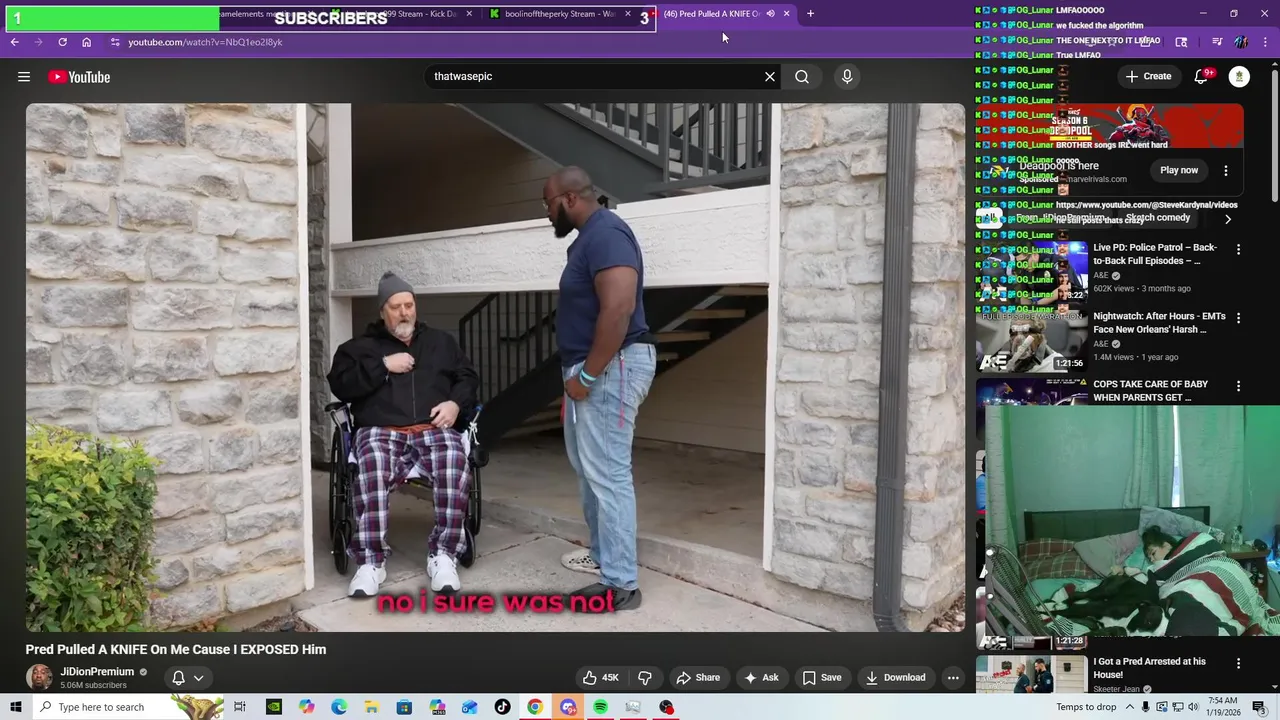The height and width of the screenshot is (720, 1280).
Task: Close the Pred Pulled A KNIFE tab
Action: [x=787, y=14]
